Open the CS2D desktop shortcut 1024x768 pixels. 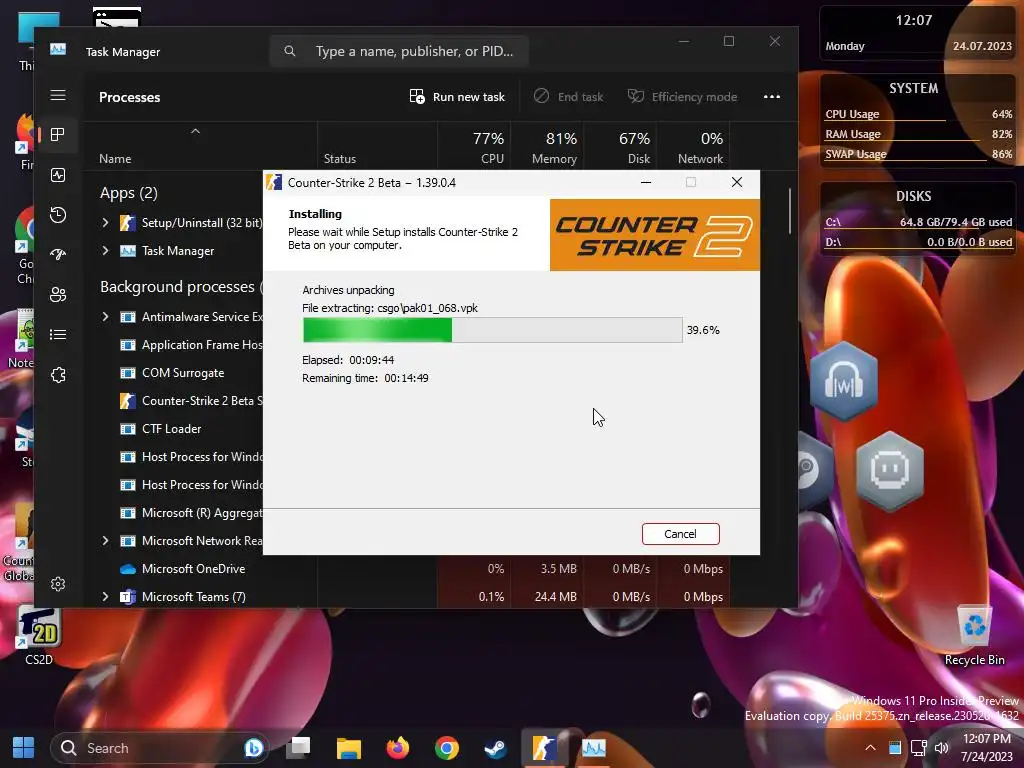coord(39,636)
